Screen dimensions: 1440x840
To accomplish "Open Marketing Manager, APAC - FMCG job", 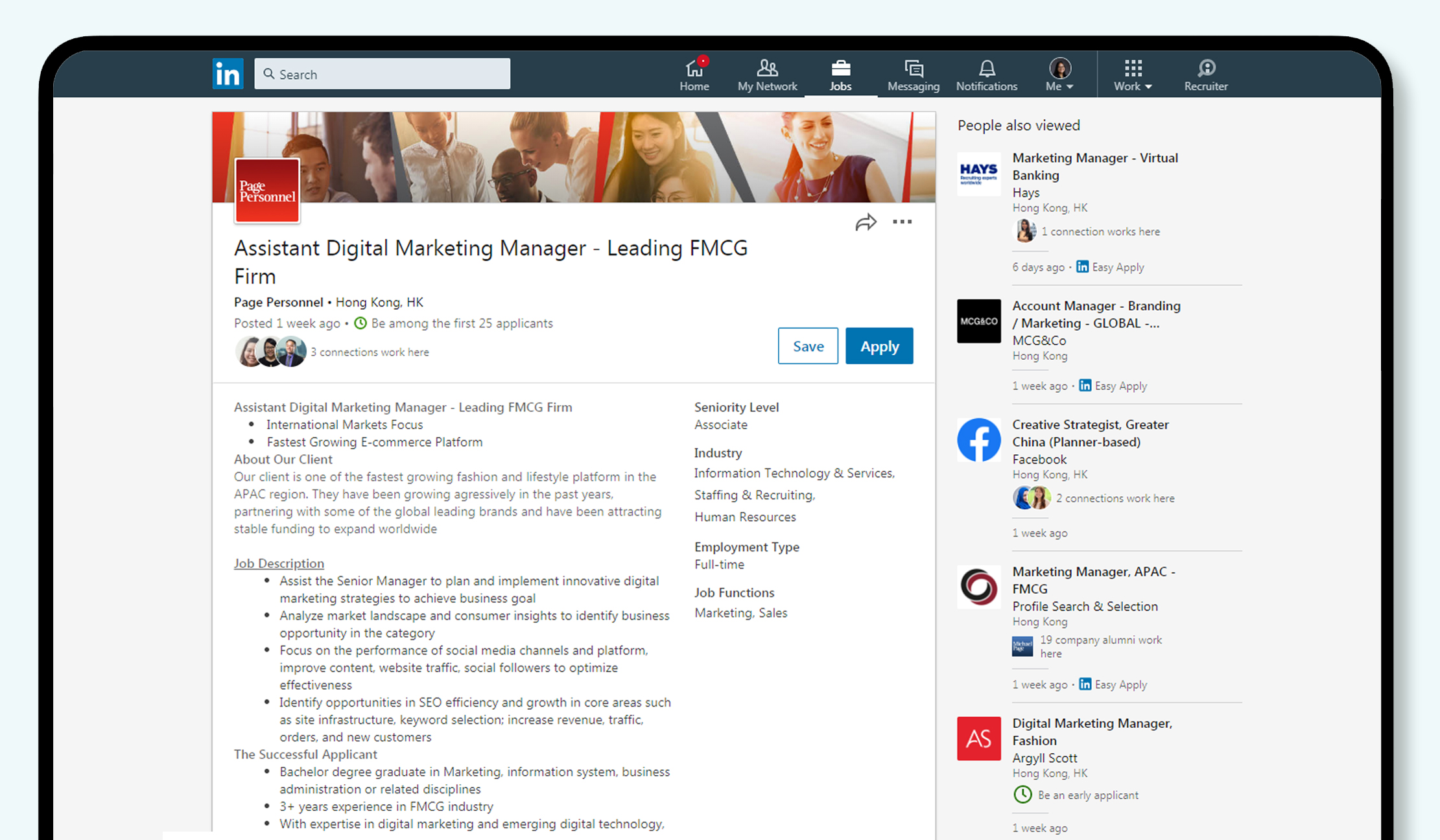I will tap(1094, 580).
